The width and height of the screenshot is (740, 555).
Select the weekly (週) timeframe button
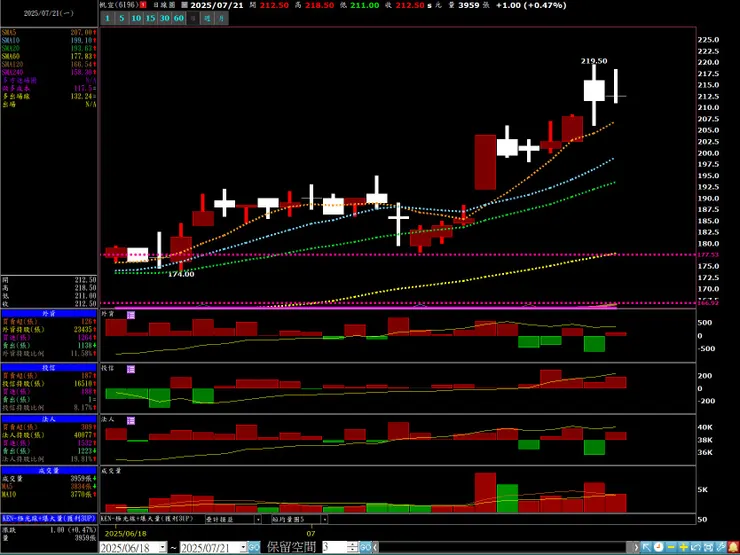pyautogui.click(x=207, y=18)
